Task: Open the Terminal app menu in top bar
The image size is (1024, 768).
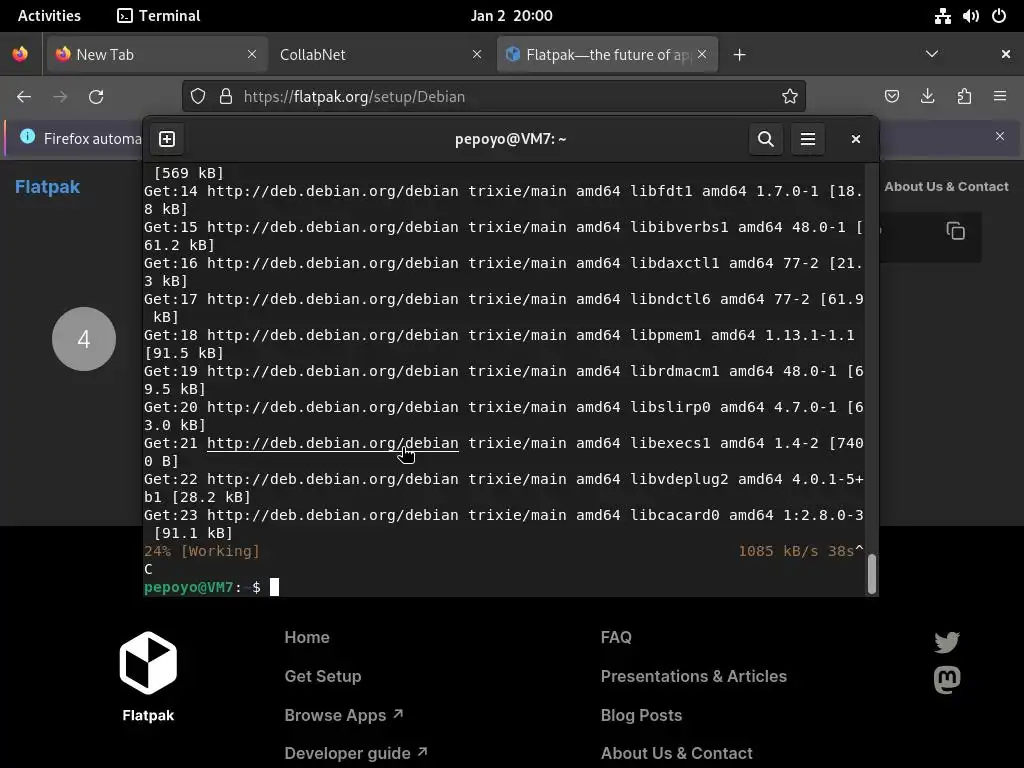Action: click(x=159, y=16)
